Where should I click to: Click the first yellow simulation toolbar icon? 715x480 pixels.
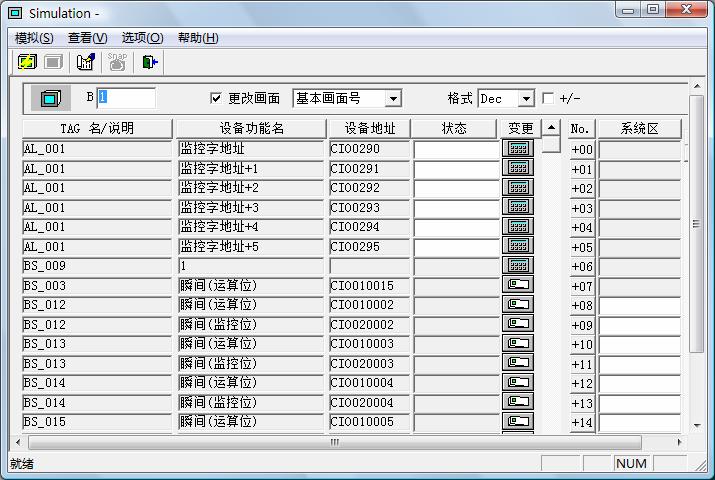(x=27, y=62)
